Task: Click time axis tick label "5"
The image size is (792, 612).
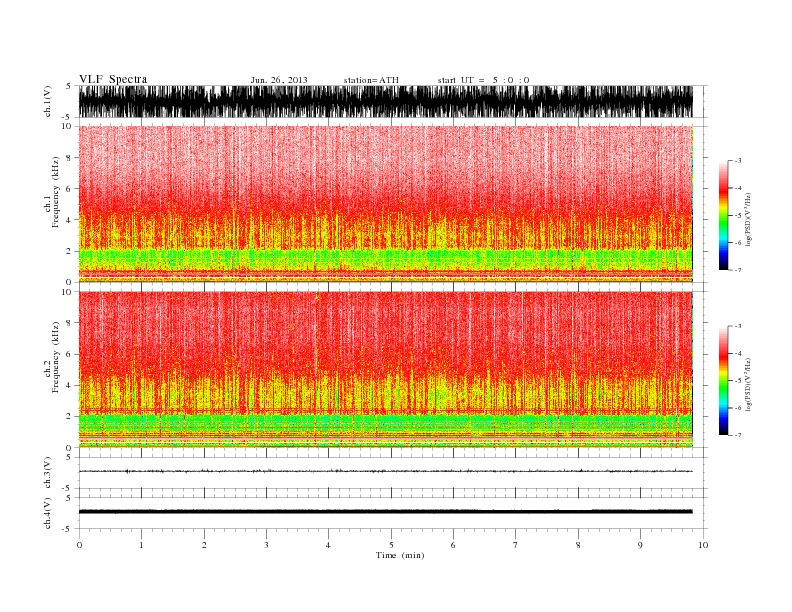Action: (x=391, y=545)
